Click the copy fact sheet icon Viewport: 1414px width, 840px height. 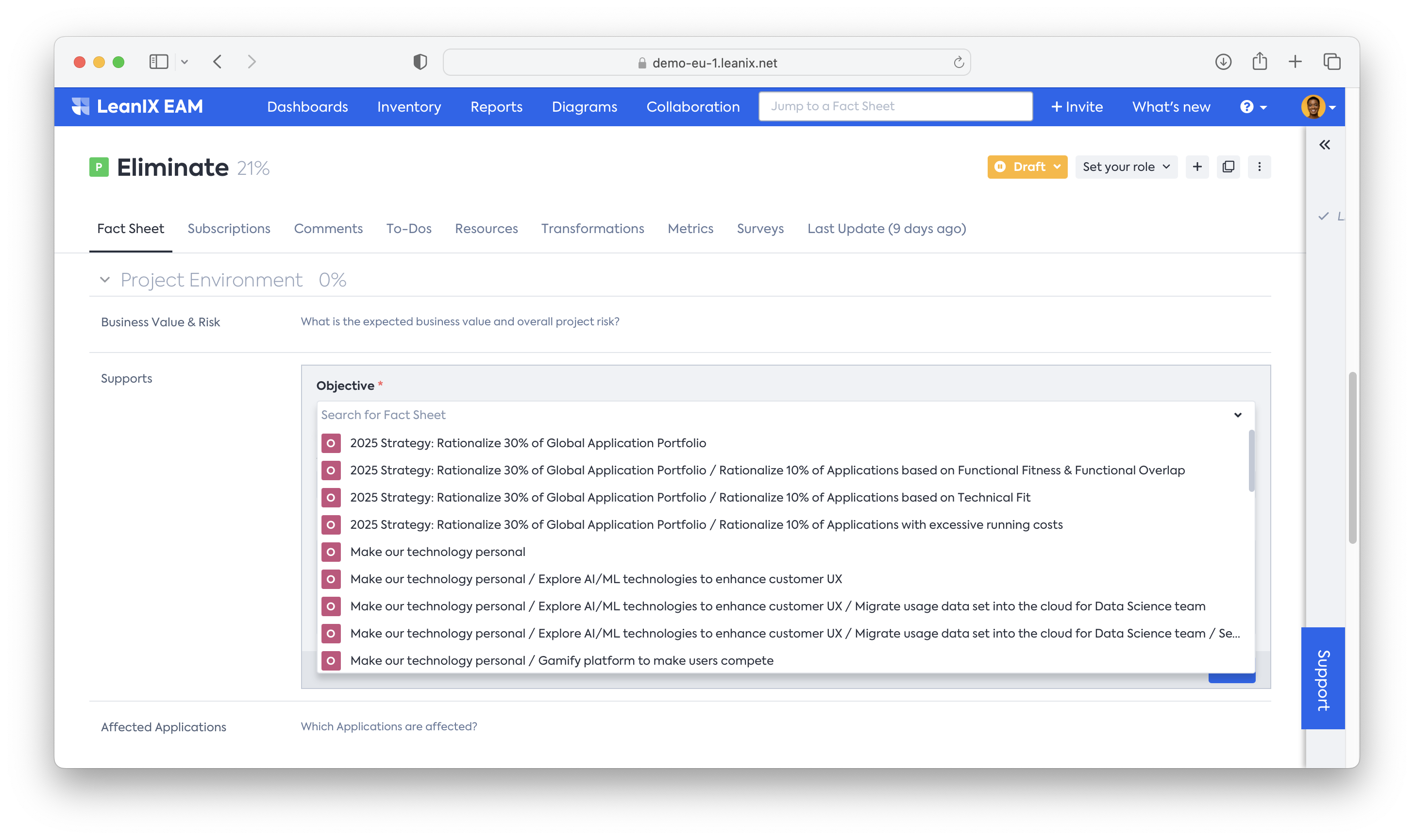[1229, 167]
